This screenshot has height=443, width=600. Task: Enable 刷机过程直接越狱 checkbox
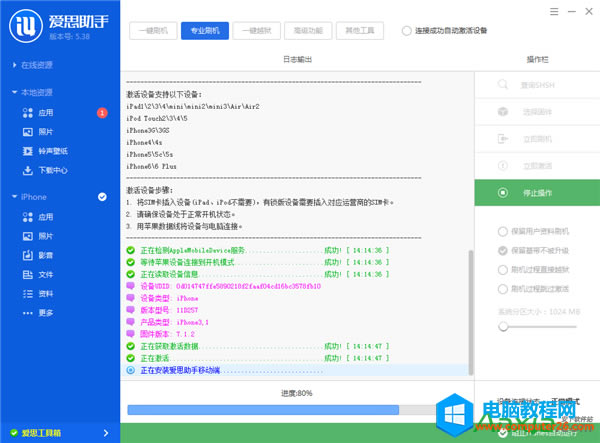(x=502, y=270)
